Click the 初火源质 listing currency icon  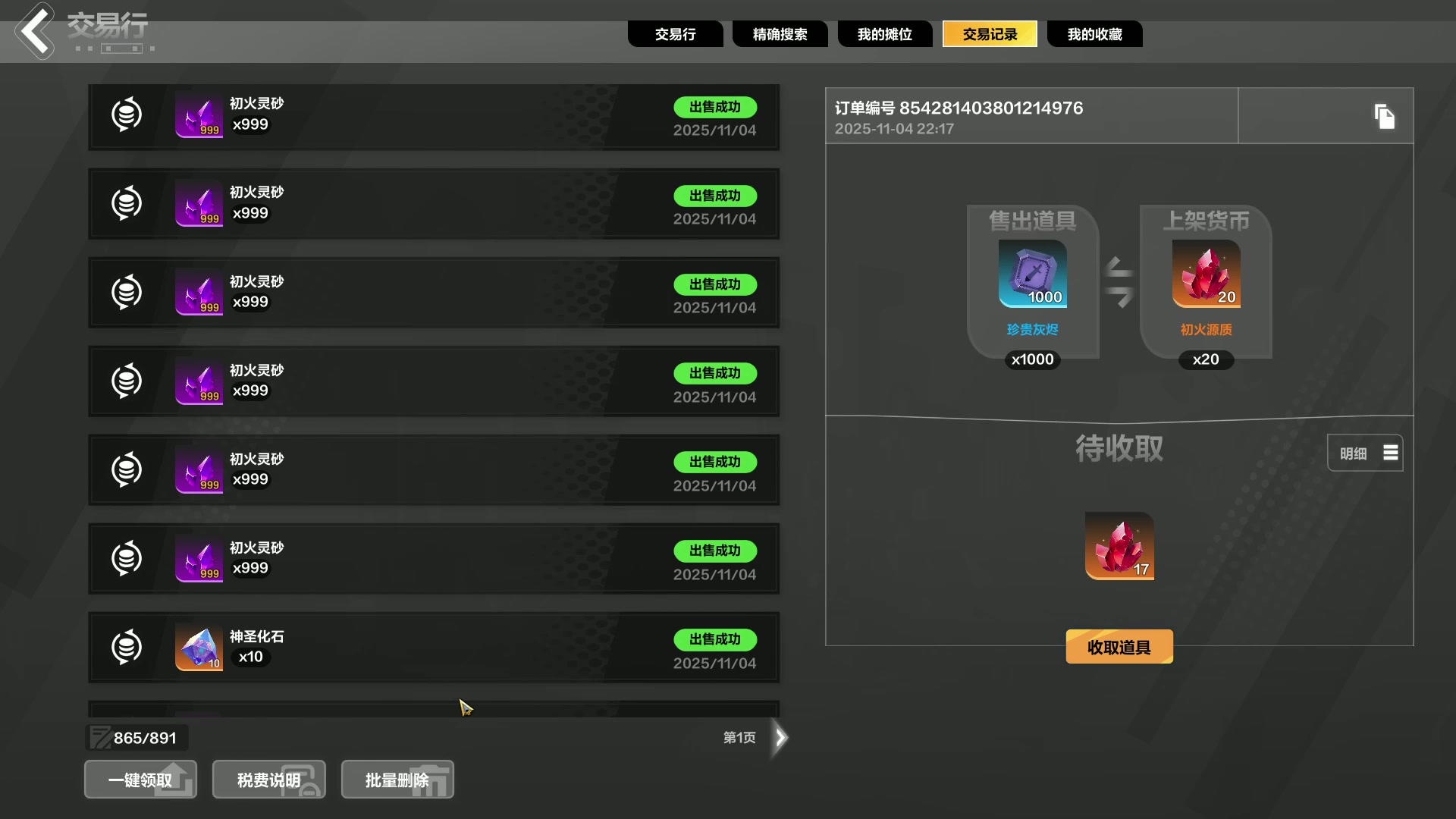point(1206,274)
